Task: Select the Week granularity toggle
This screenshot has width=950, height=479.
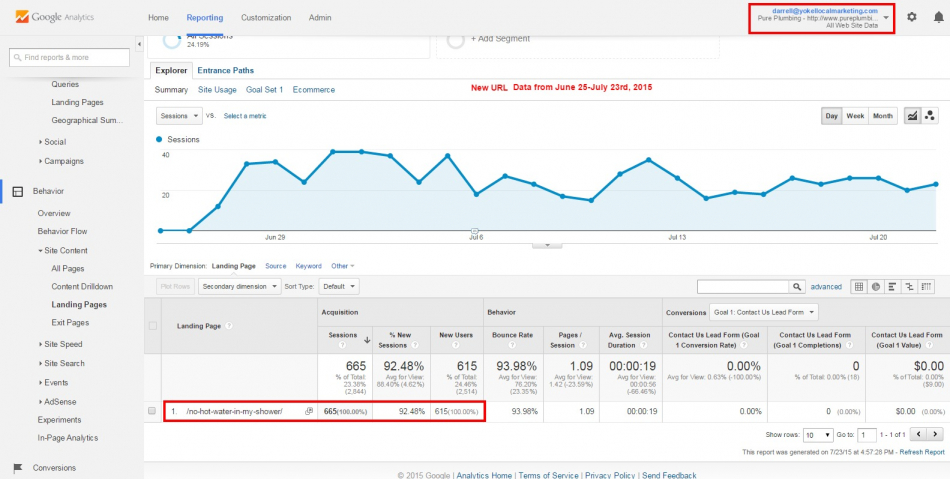Action: click(855, 116)
